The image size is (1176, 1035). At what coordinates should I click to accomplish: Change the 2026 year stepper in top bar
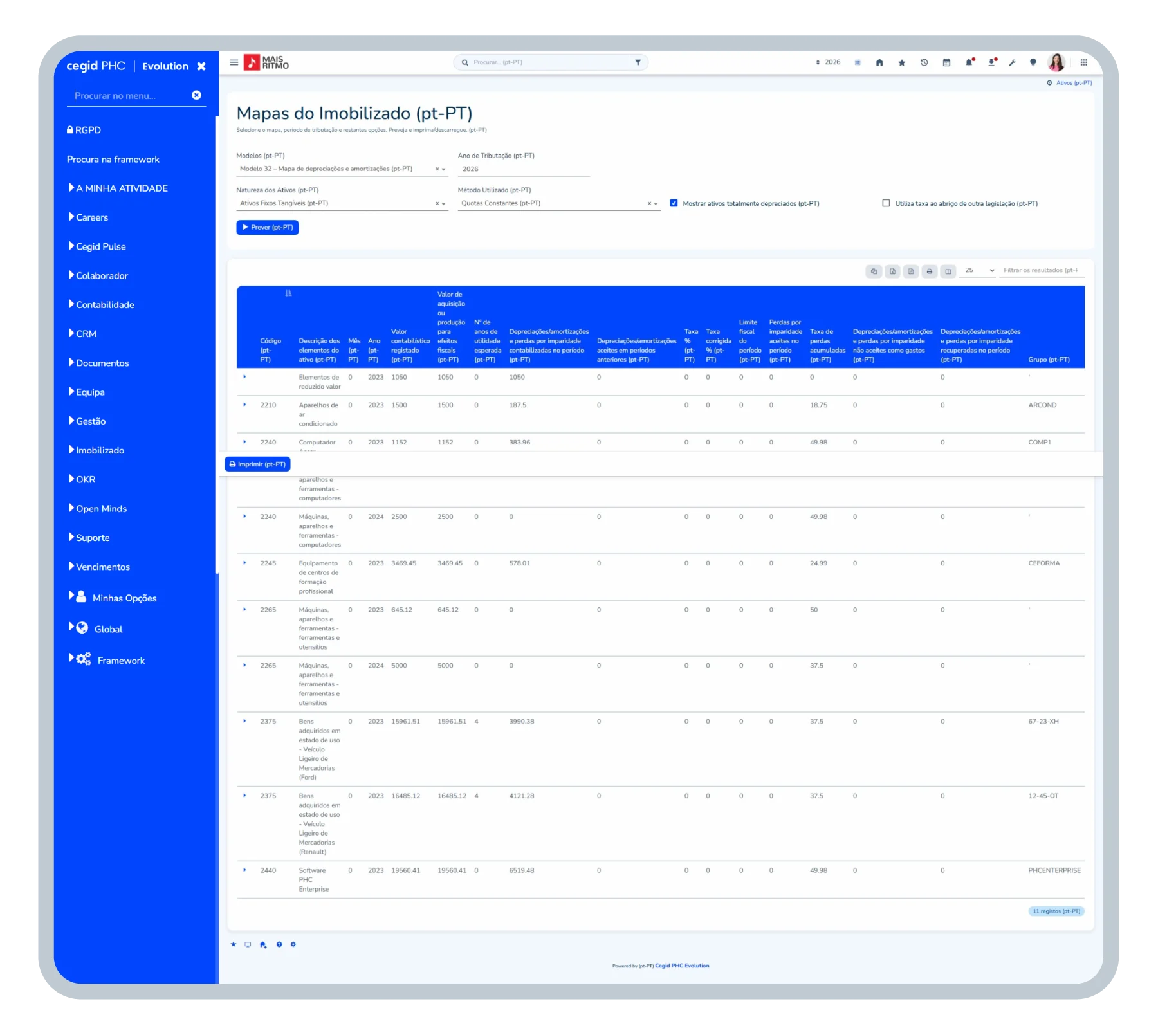pyautogui.click(x=817, y=62)
